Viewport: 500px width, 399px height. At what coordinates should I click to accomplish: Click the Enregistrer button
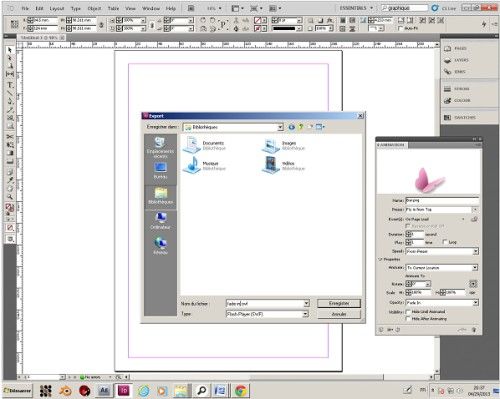click(339, 303)
